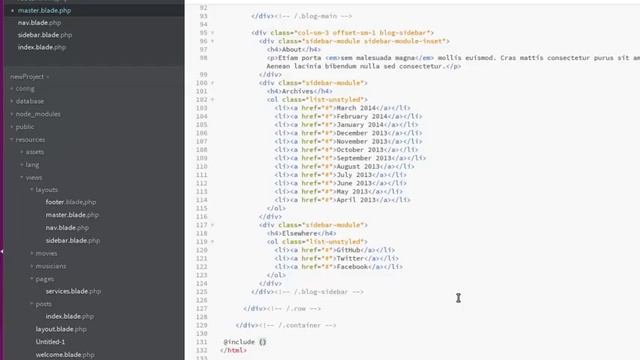Screen dimensions: 640x360
Task: Collapse code fold at line 100
Action: (x=212, y=83)
